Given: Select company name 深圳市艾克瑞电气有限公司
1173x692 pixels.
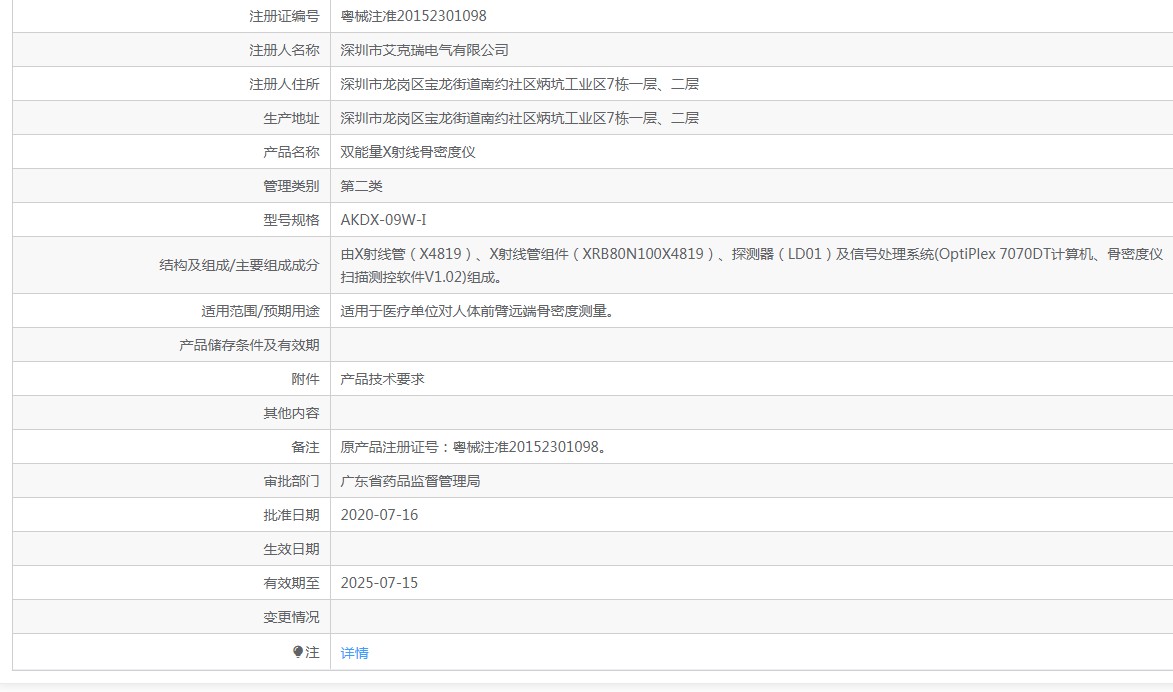Looking at the screenshot, I should (424, 50).
